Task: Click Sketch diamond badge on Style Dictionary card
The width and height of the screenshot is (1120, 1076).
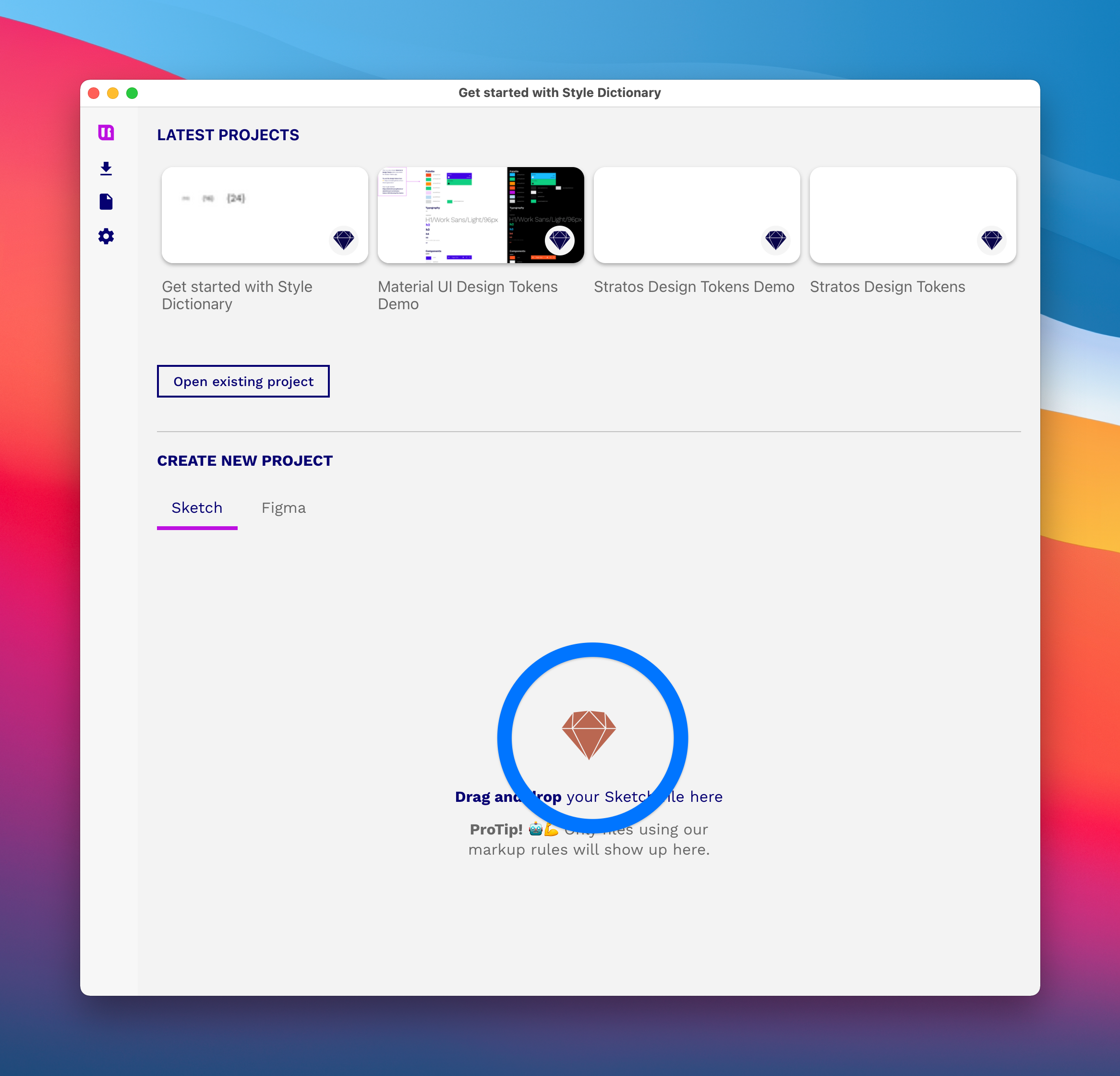Action: coord(343,240)
